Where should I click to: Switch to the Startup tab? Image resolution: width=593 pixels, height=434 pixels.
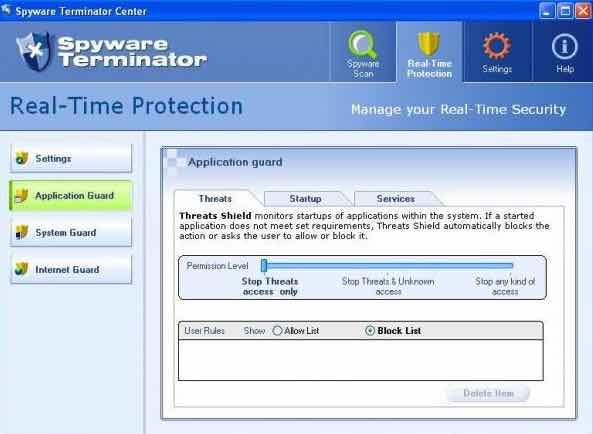pos(305,198)
